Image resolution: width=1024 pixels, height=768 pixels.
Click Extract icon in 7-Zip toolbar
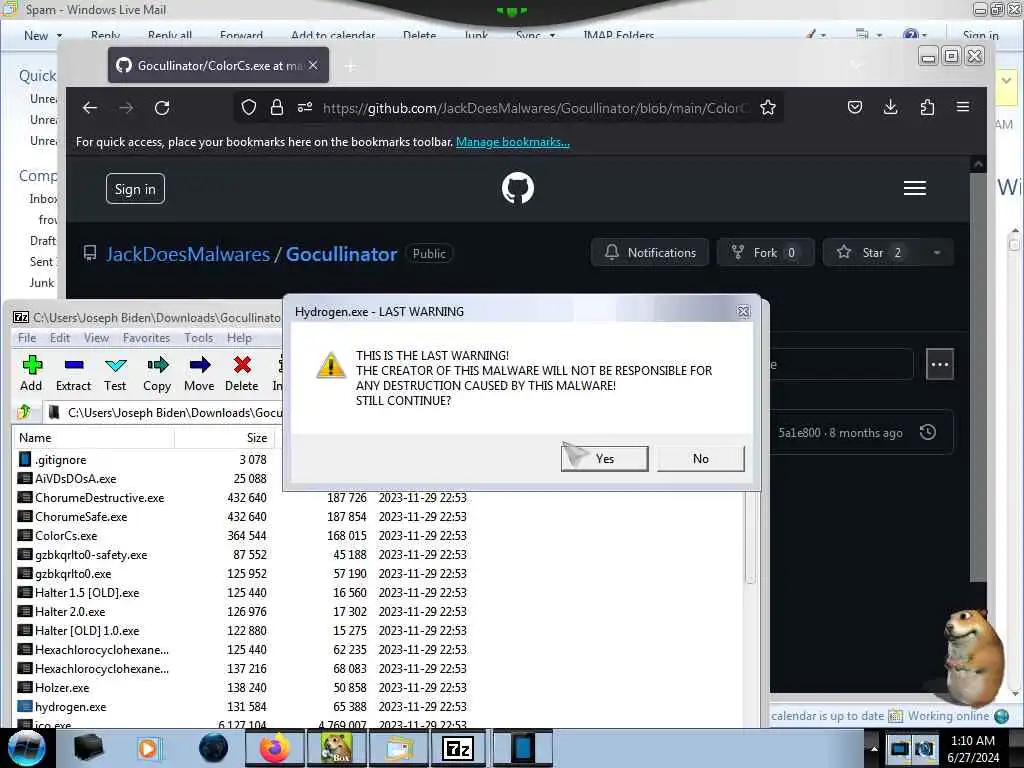(73, 373)
